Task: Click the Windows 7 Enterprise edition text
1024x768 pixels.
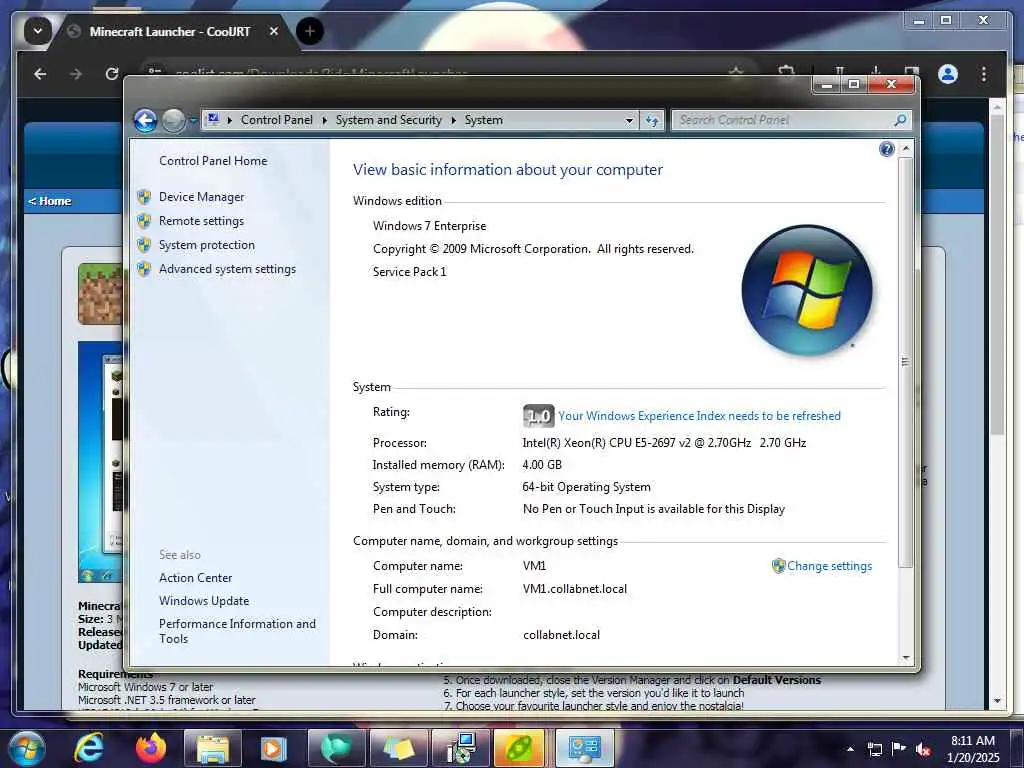Action: (429, 226)
